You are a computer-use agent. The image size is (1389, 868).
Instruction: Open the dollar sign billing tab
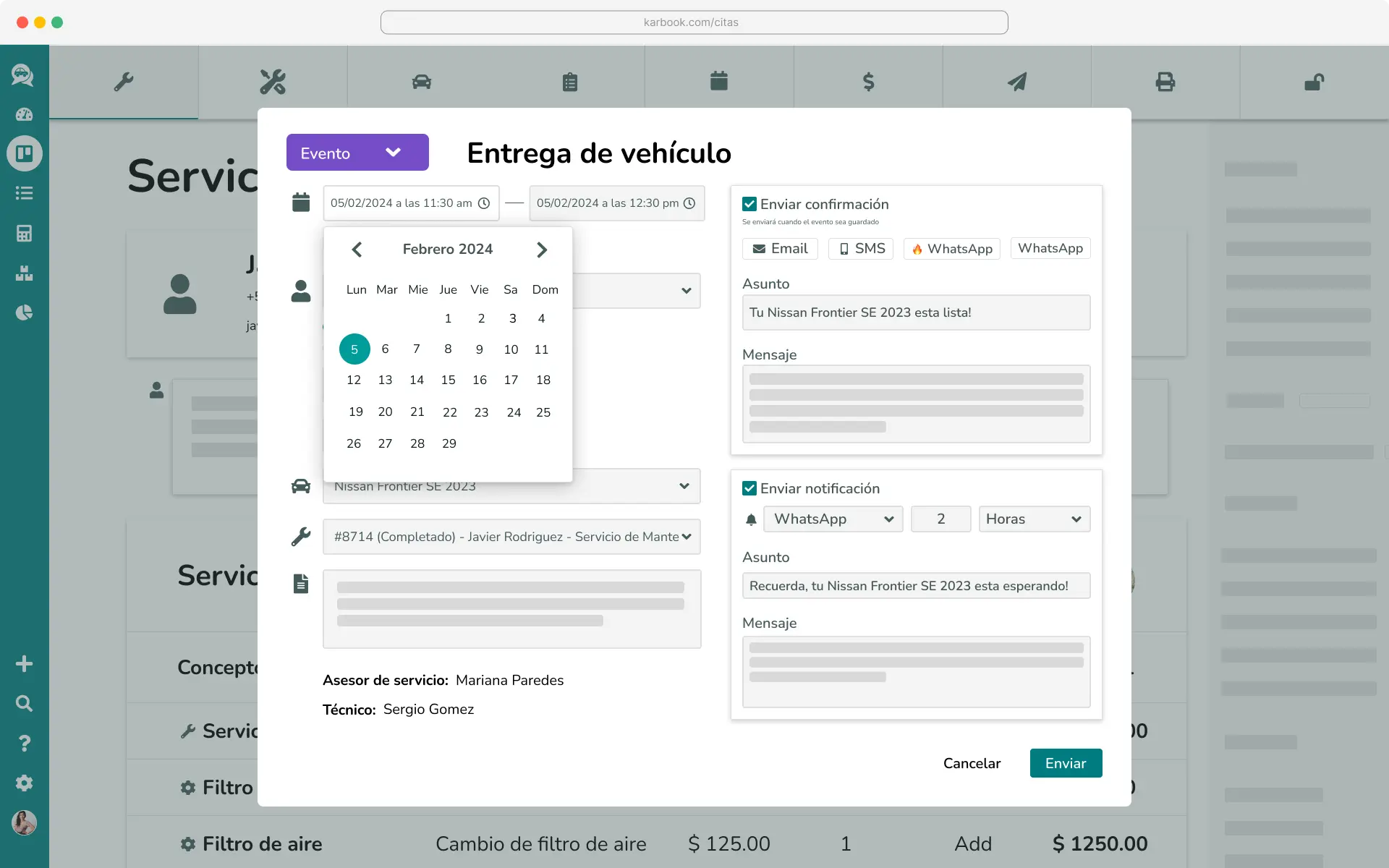pyautogui.click(x=868, y=82)
